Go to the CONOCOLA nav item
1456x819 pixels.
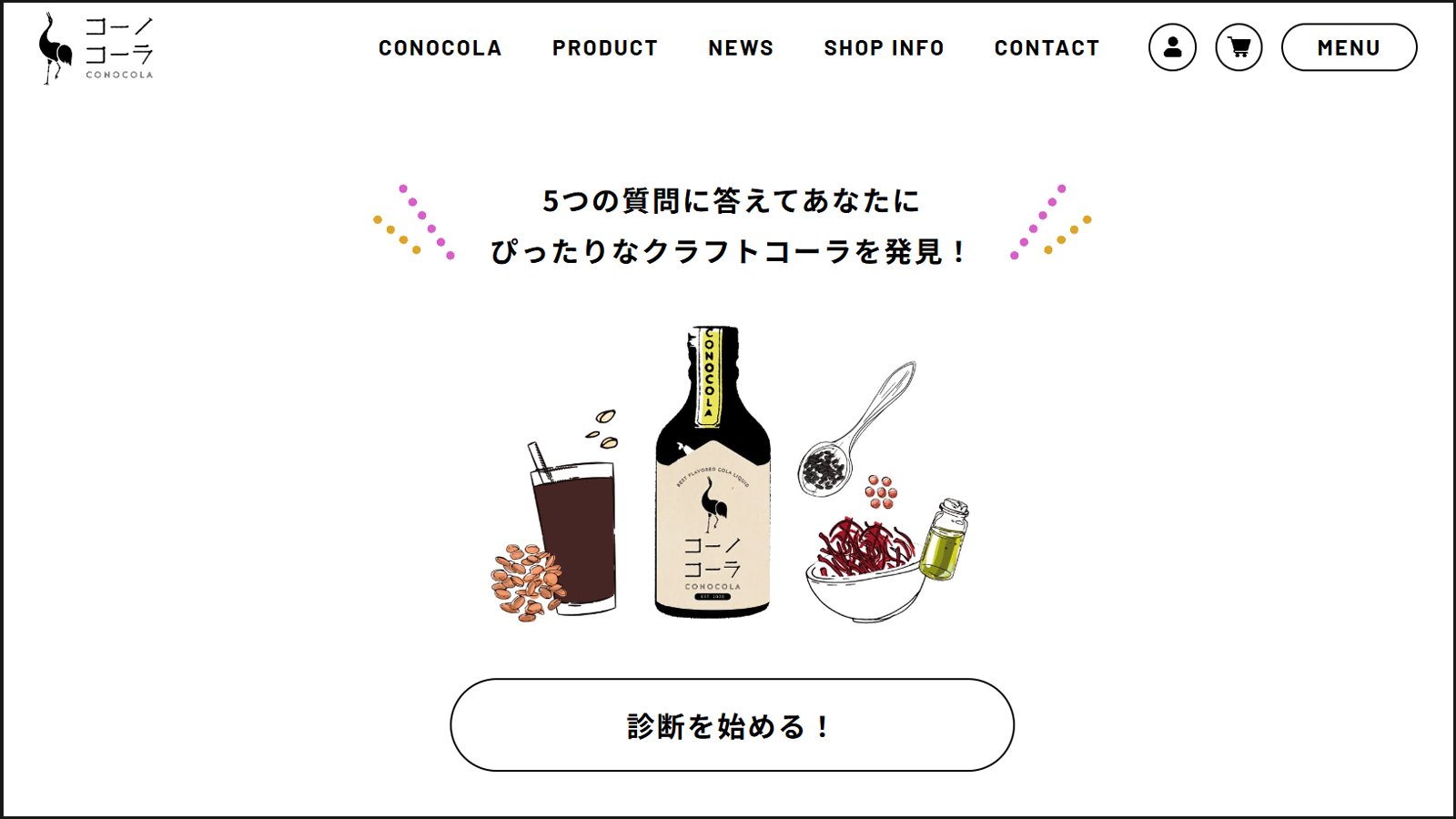click(440, 48)
